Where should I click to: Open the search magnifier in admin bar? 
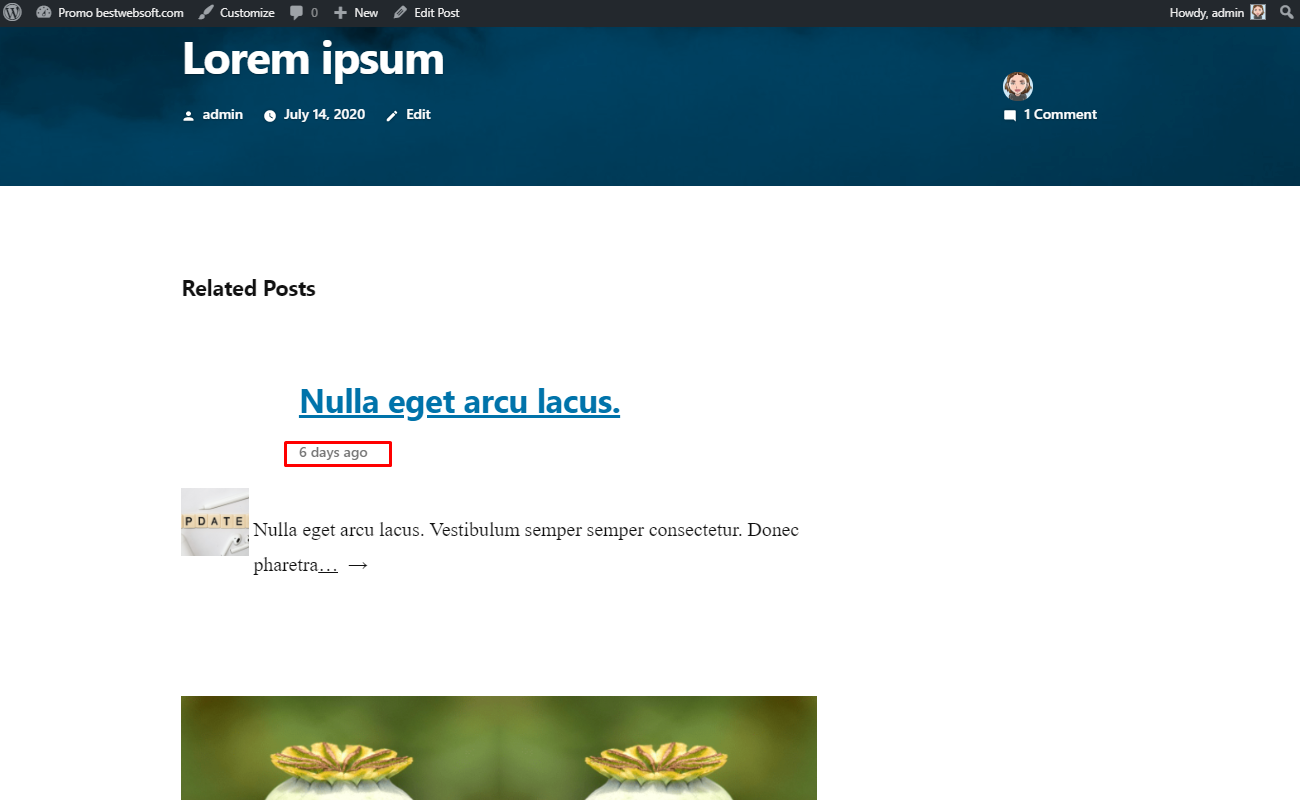pos(1286,13)
